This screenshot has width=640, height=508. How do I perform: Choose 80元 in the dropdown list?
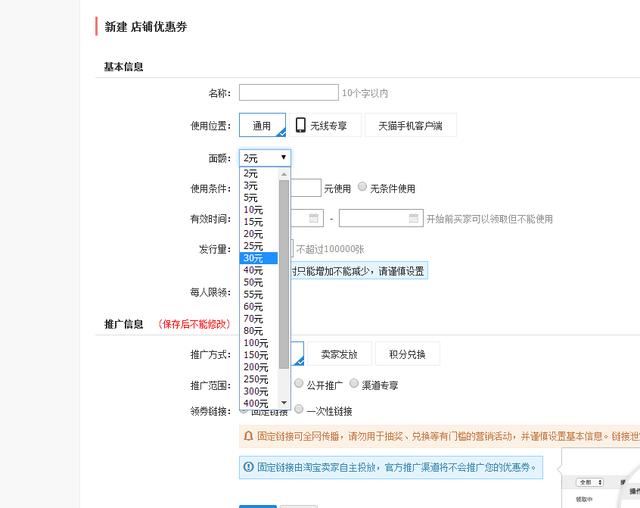258,331
